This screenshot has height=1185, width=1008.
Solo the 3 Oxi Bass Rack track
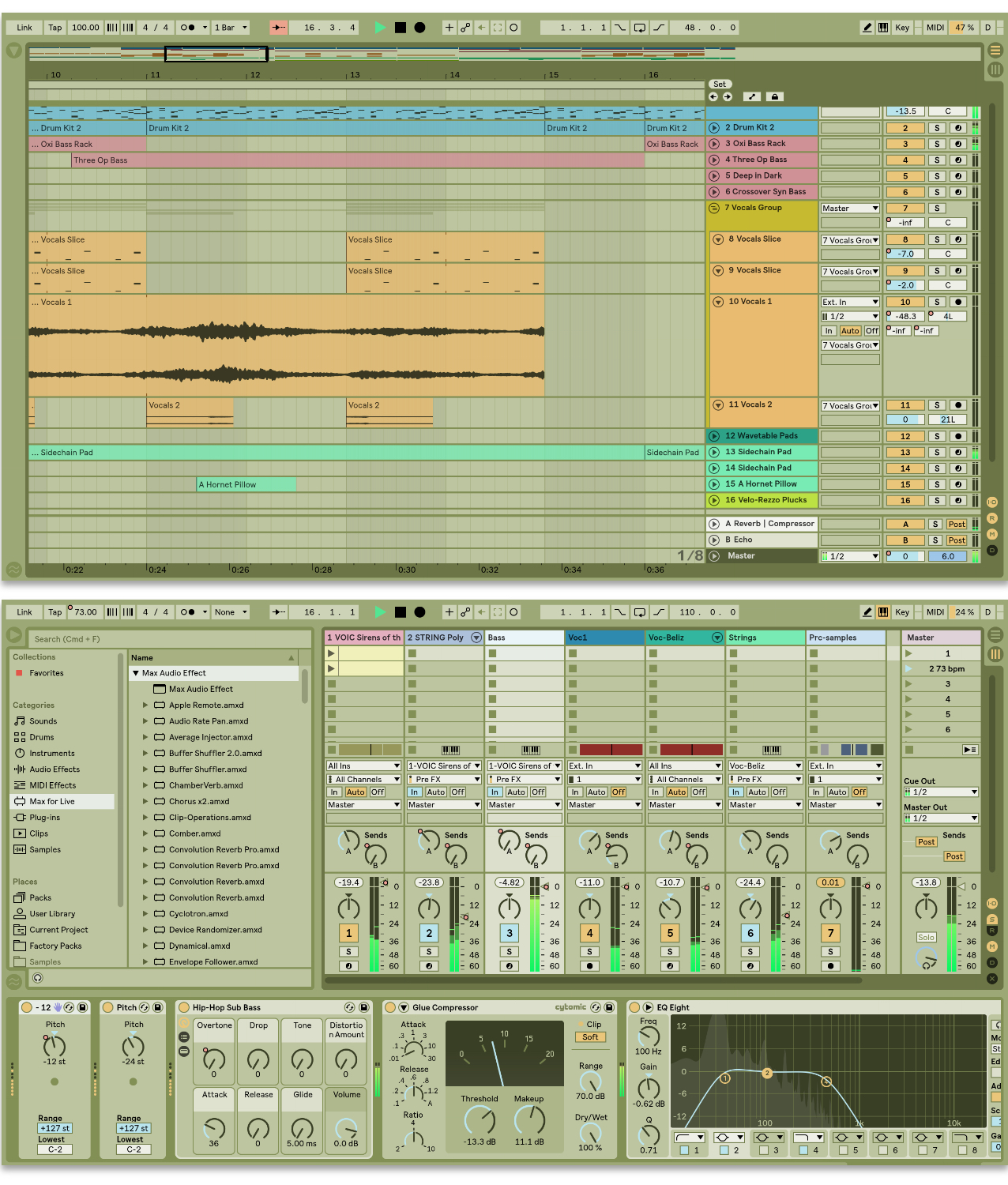(937, 145)
